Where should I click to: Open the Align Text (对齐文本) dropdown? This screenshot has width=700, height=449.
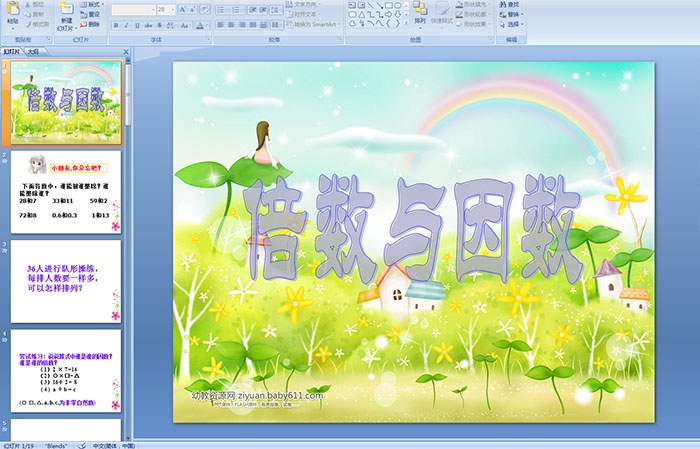coord(303,14)
